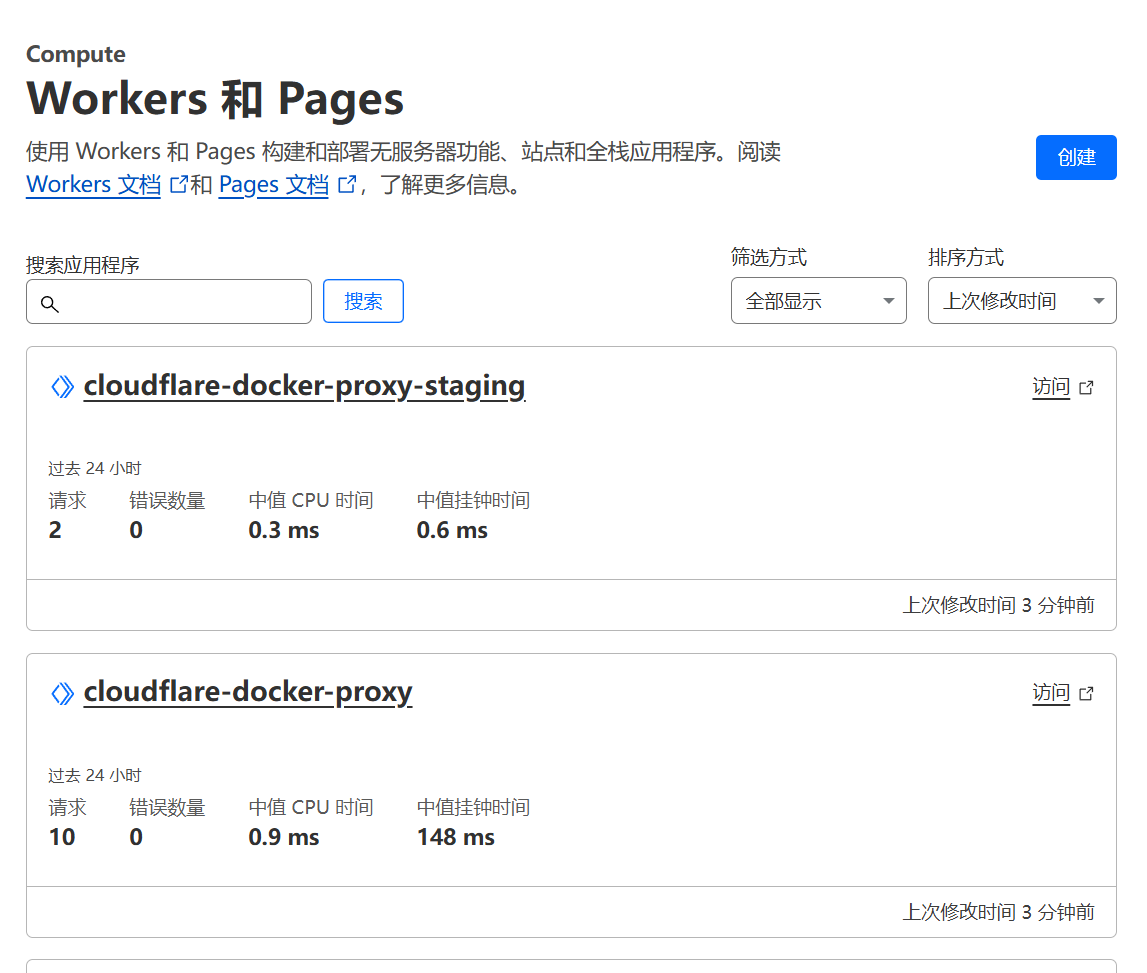Viewport: 1147px width, 973px height.
Task: Click external-link icon next to 访问 for cloudflare-docker-proxy
Action: coord(1087,694)
